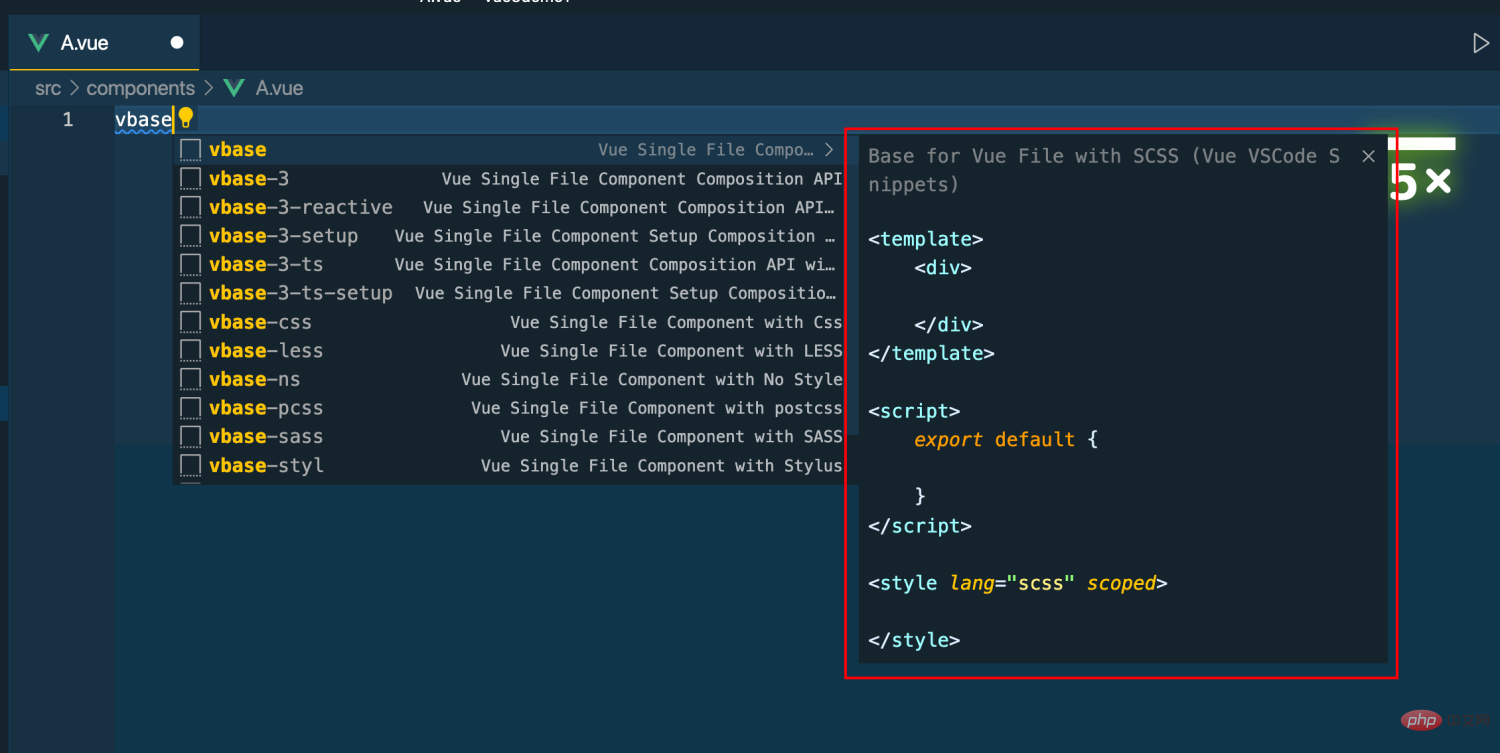Toggle the square box next to vbase-ns
Viewport: 1500px width, 753px height.
[x=189, y=379]
